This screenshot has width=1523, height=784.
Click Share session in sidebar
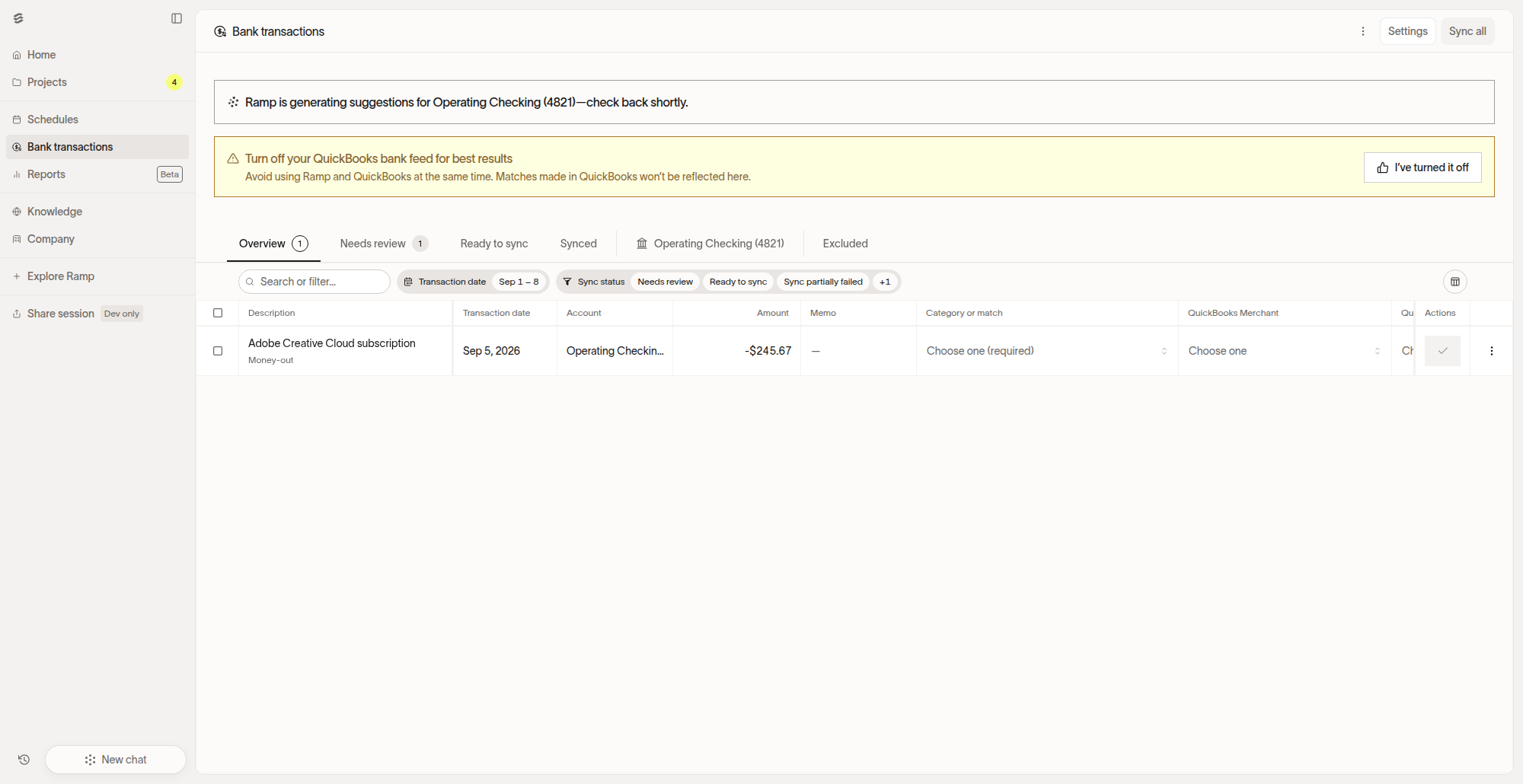tap(97, 314)
